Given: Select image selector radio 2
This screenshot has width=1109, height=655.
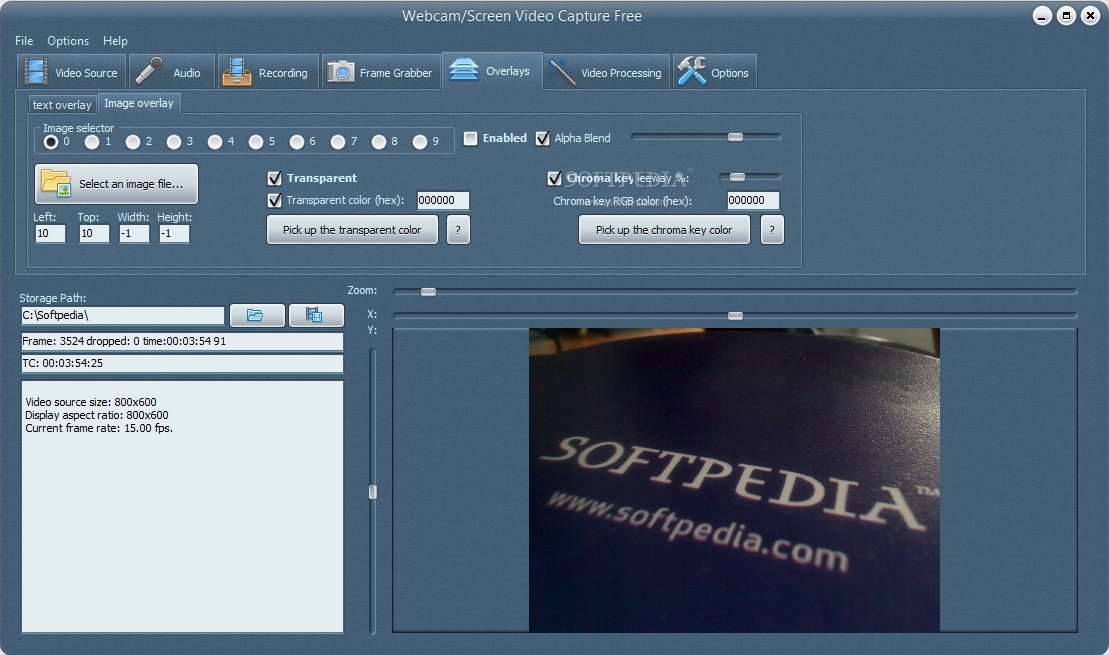Looking at the screenshot, I should (133, 142).
